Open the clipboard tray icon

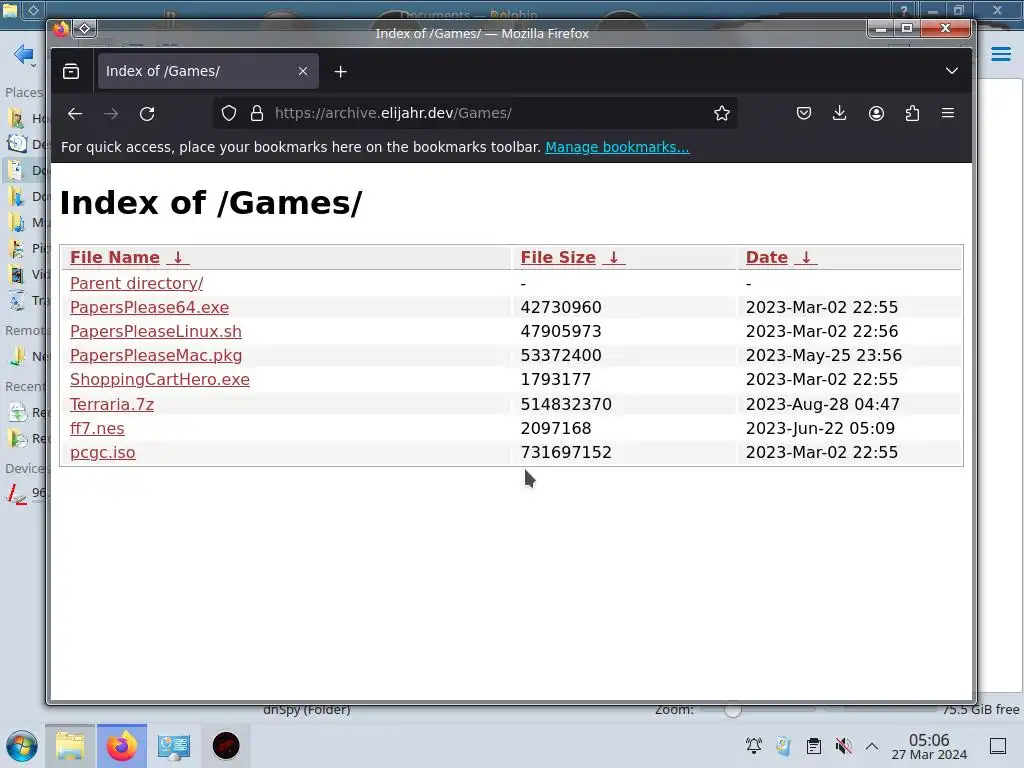pyautogui.click(x=814, y=746)
